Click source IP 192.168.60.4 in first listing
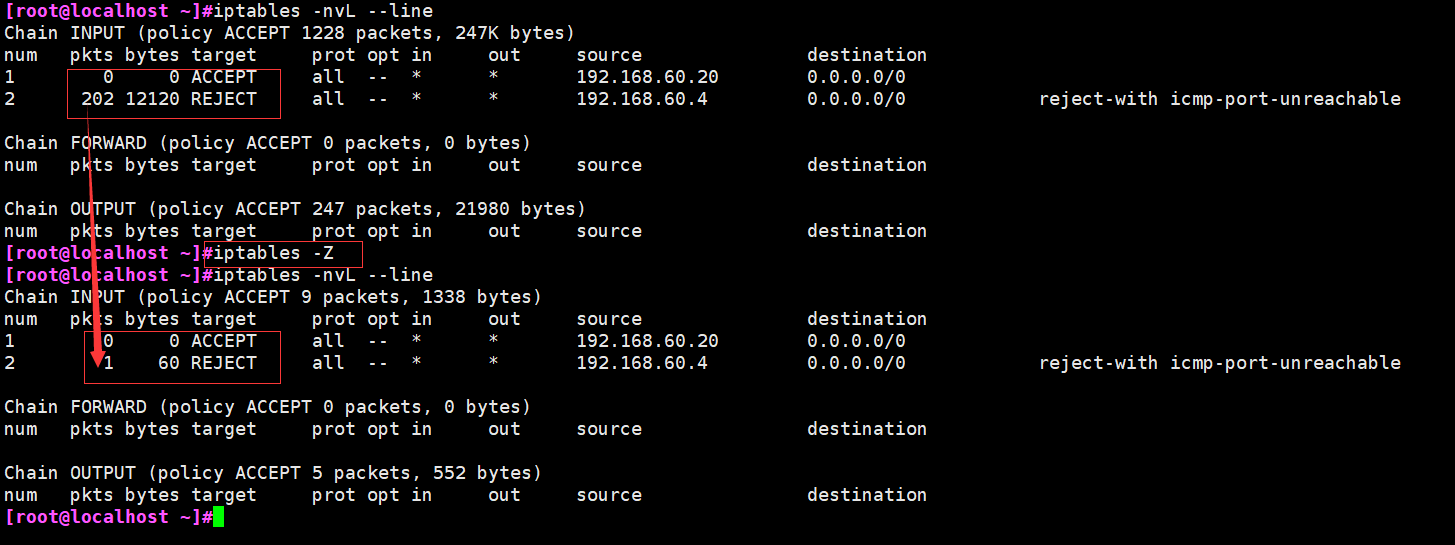Image resolution: width=1455 pixels, height=545 pixels. tap(642, 99)
